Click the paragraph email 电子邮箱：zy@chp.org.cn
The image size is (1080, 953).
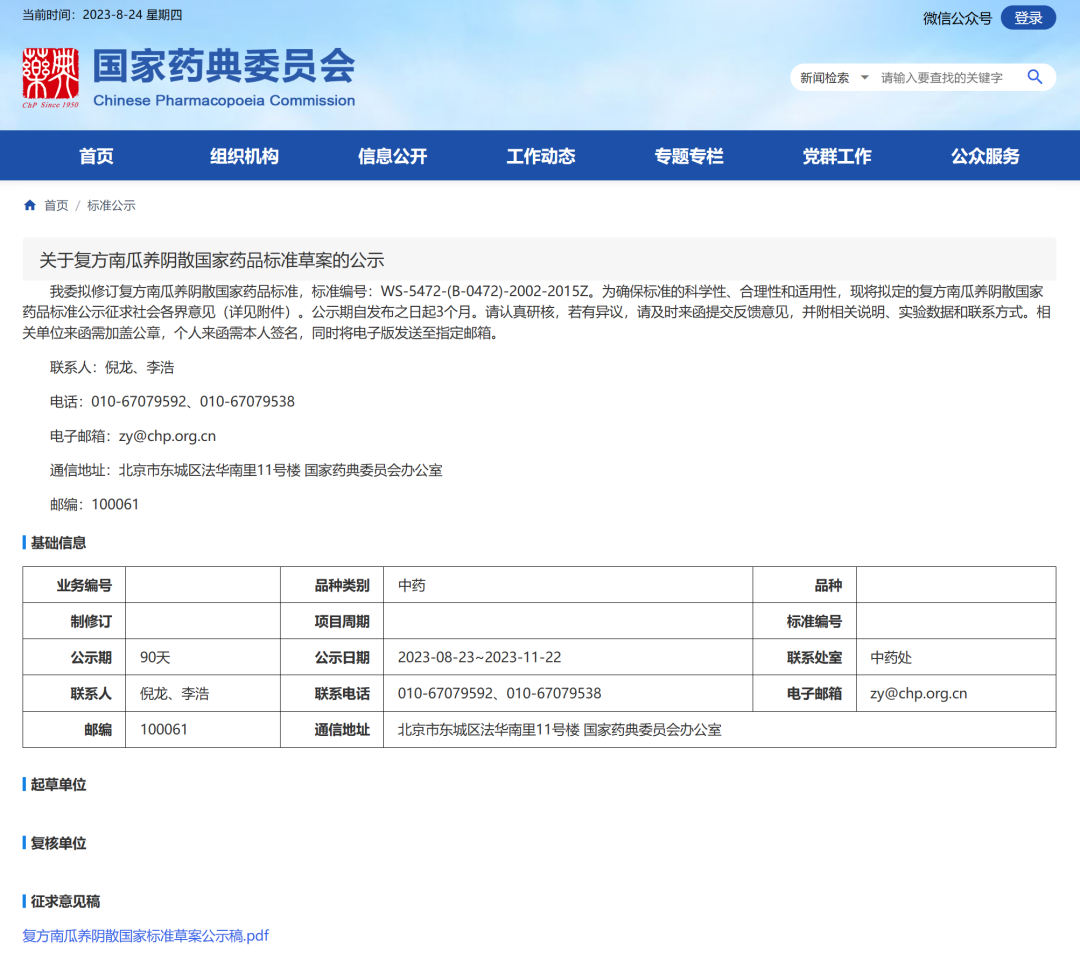133,436
